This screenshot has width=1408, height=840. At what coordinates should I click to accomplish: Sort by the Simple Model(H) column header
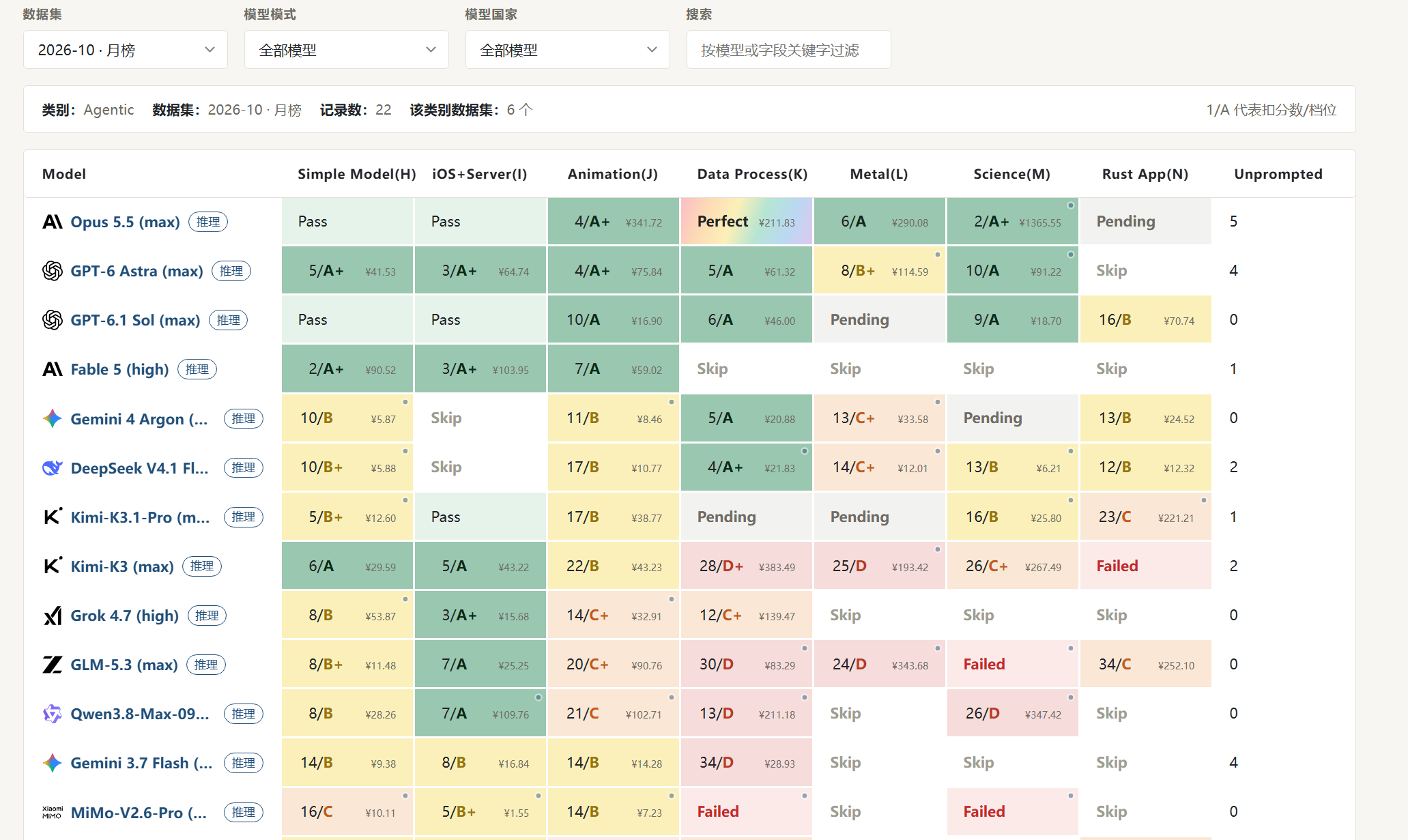point(357,174)
